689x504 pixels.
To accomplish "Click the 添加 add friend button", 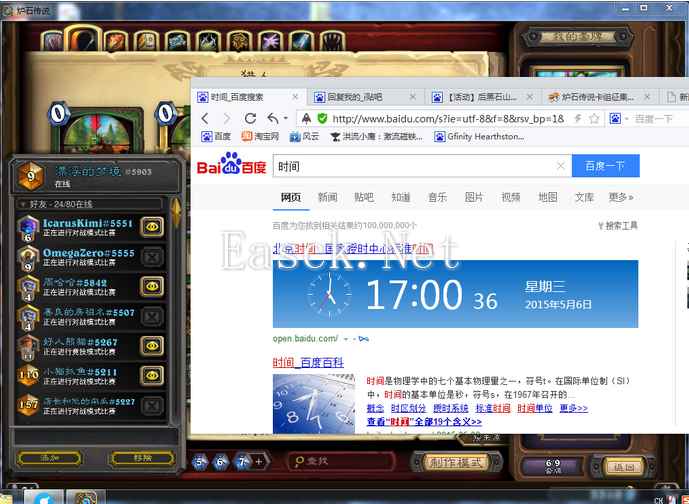I will tap(49, 458).
